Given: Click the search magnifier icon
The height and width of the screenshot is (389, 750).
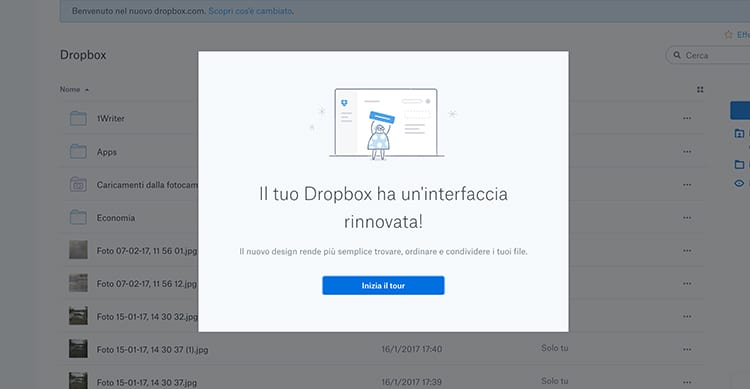Looking at the screenshot, I should pos(677,55).
